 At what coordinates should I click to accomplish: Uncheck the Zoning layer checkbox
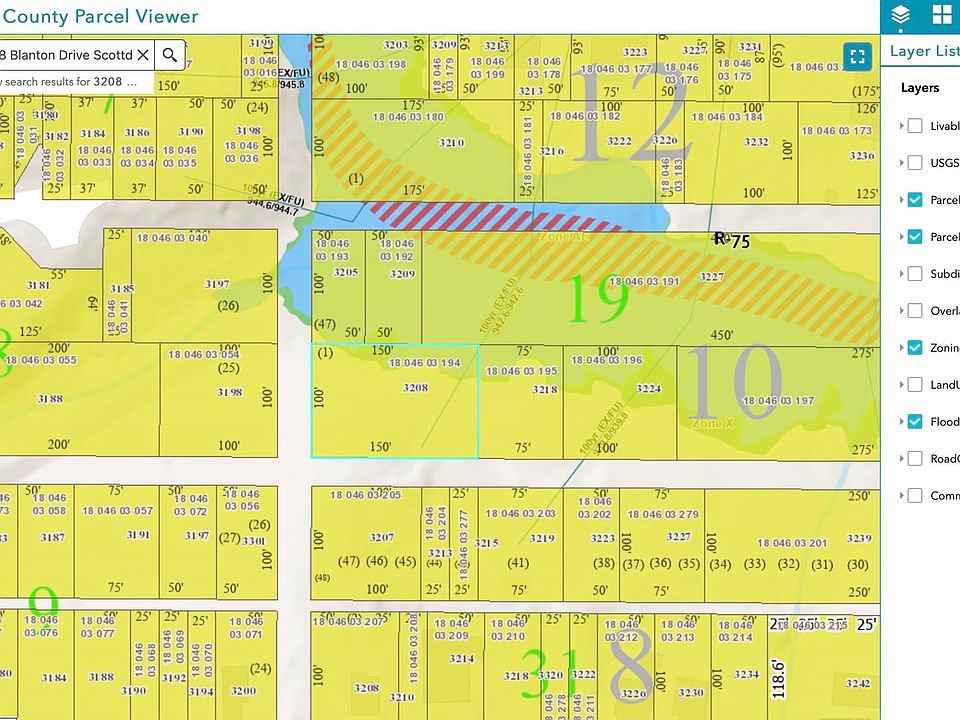click(x=915, y=348)
